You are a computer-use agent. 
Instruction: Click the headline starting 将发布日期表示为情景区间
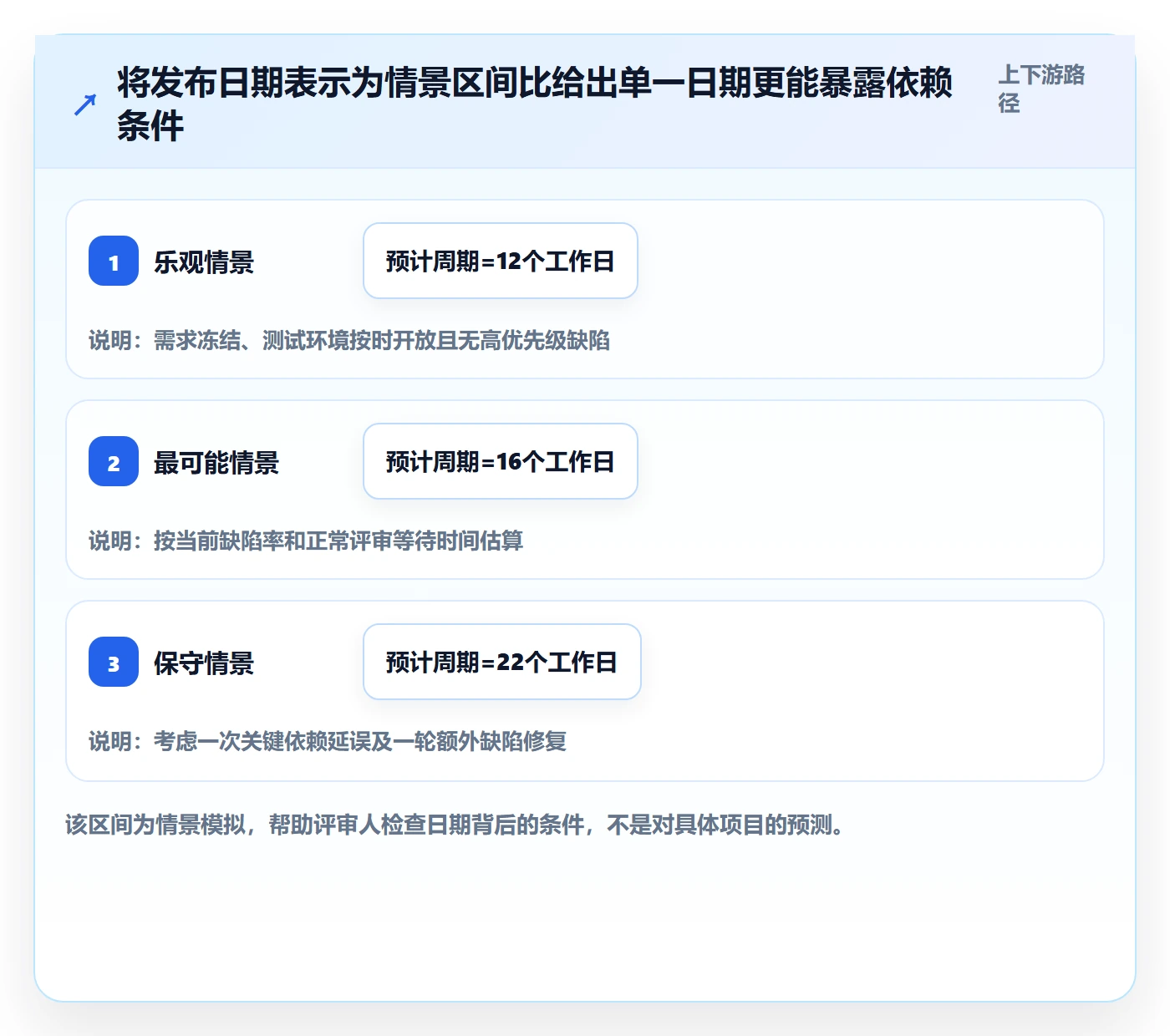(535, 104)
